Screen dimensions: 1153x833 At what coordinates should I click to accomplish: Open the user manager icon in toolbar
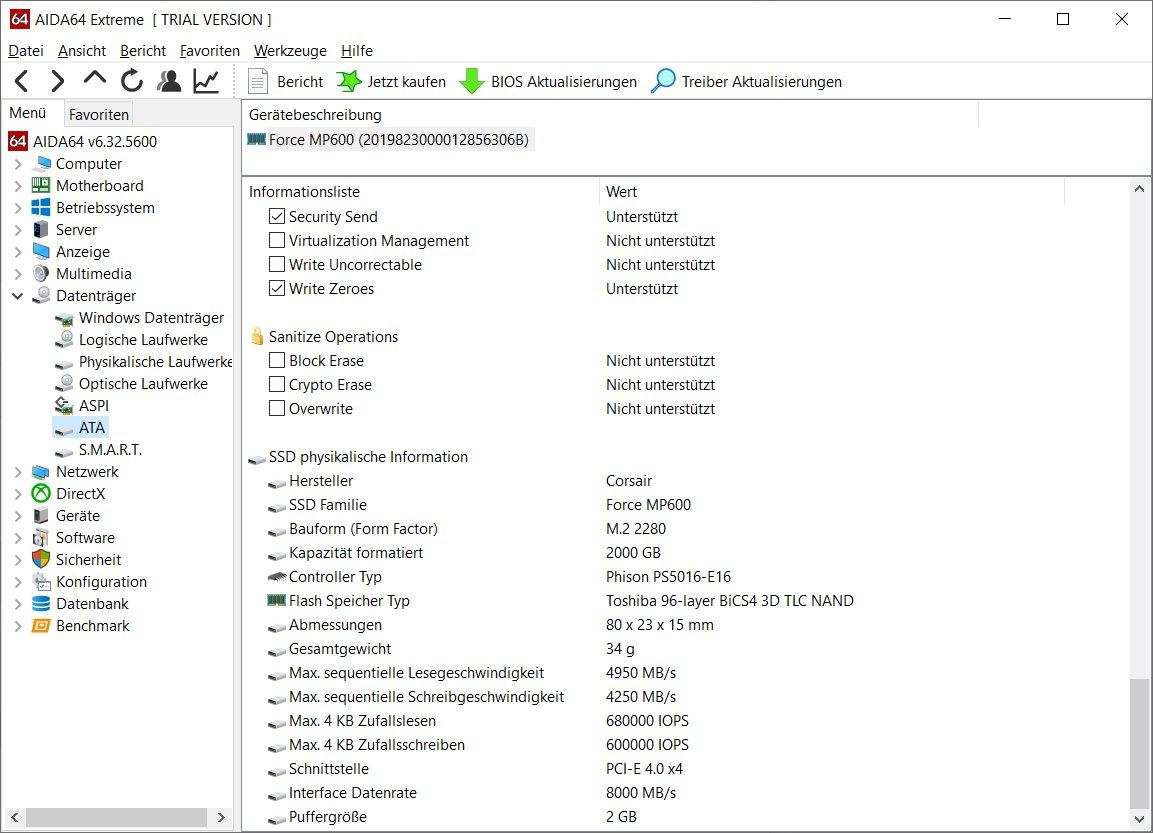(169, 82)
